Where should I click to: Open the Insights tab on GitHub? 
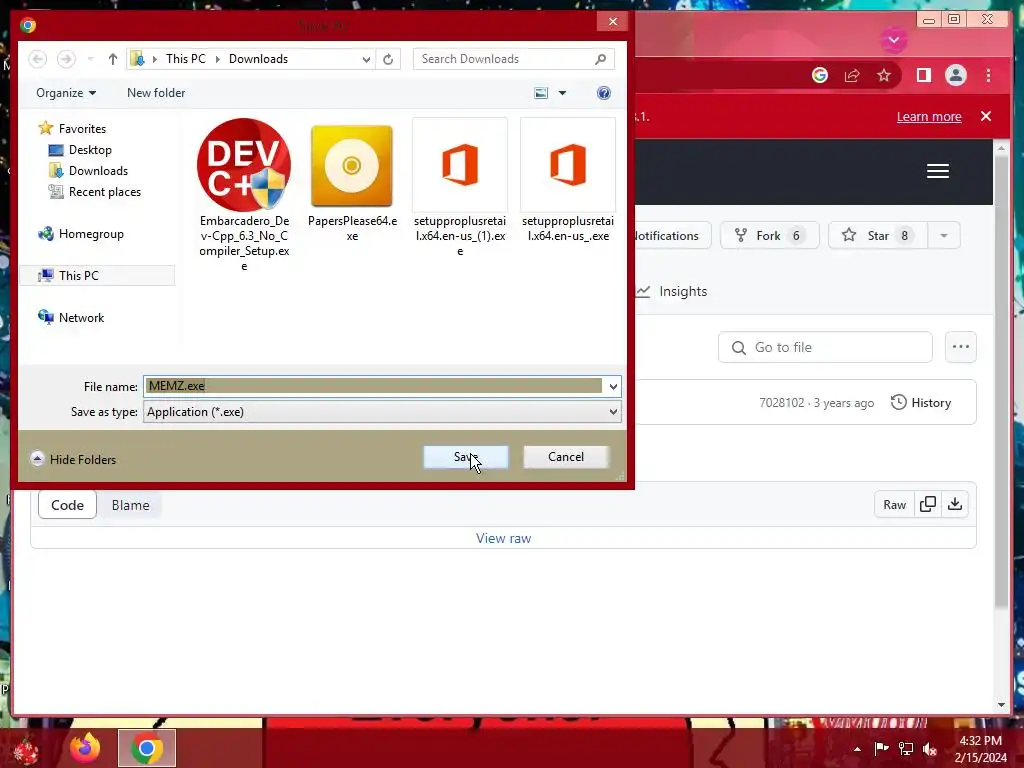pyautogui.click(x=673, y=291)
